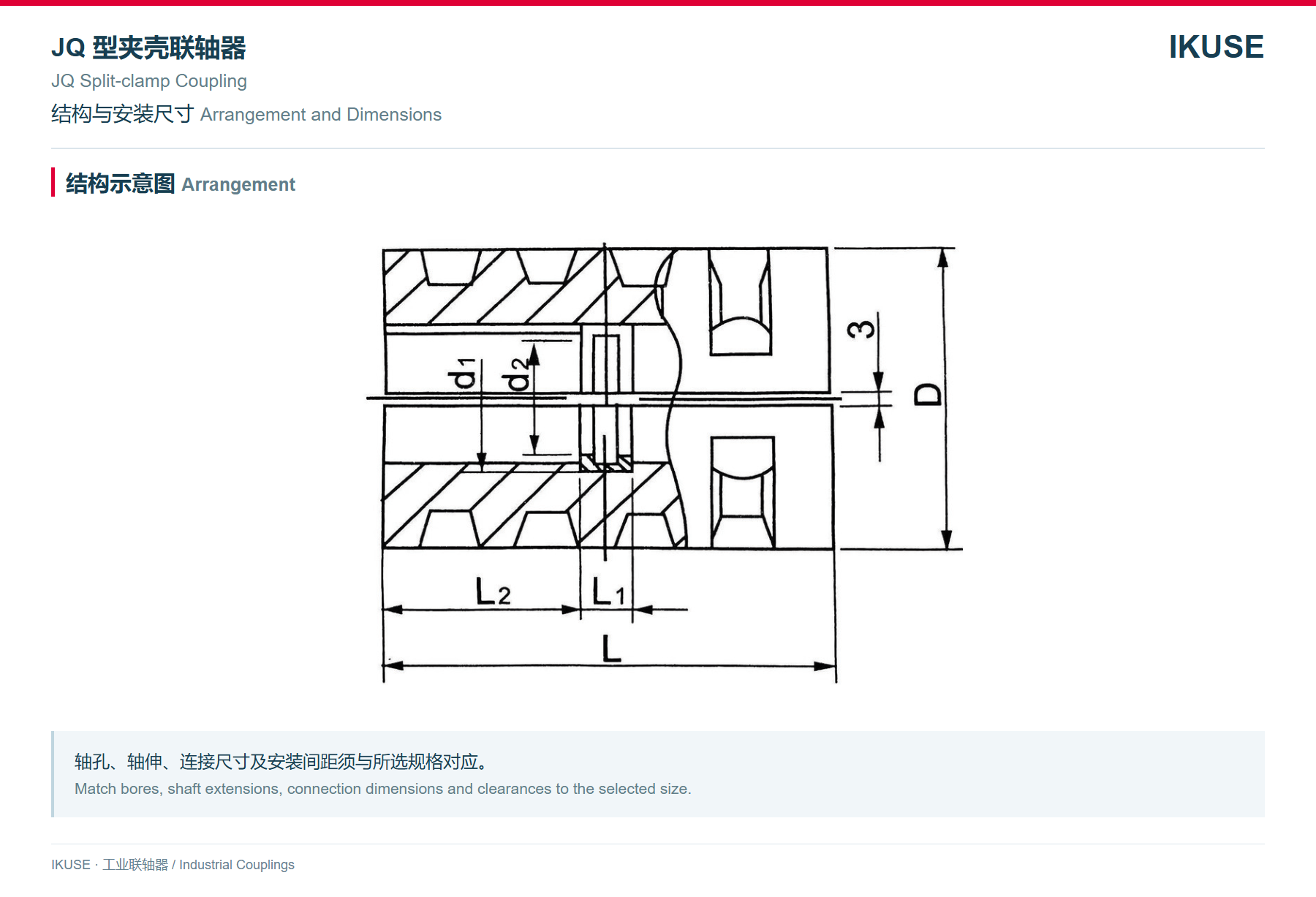Click the coupling cross-section diagram
This screenshot has width=1316, height=897.
point(664,463)
